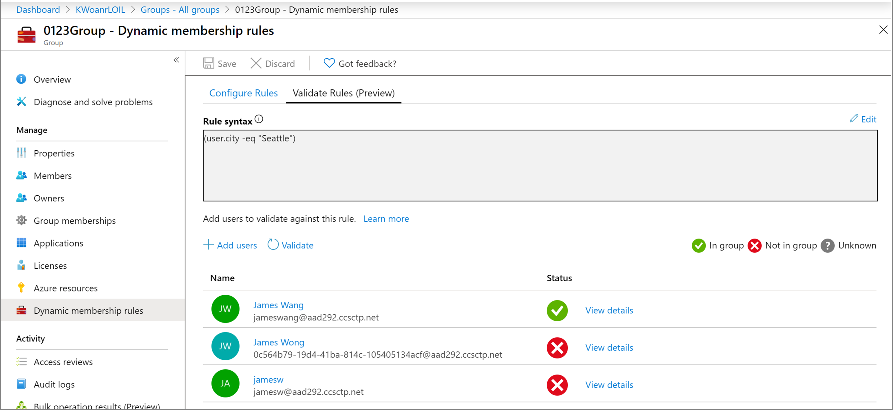The height and width of the screenshot is (410, 893).
Task: Click James Wong's red not-in-group status icon
Action: (557, 348)
